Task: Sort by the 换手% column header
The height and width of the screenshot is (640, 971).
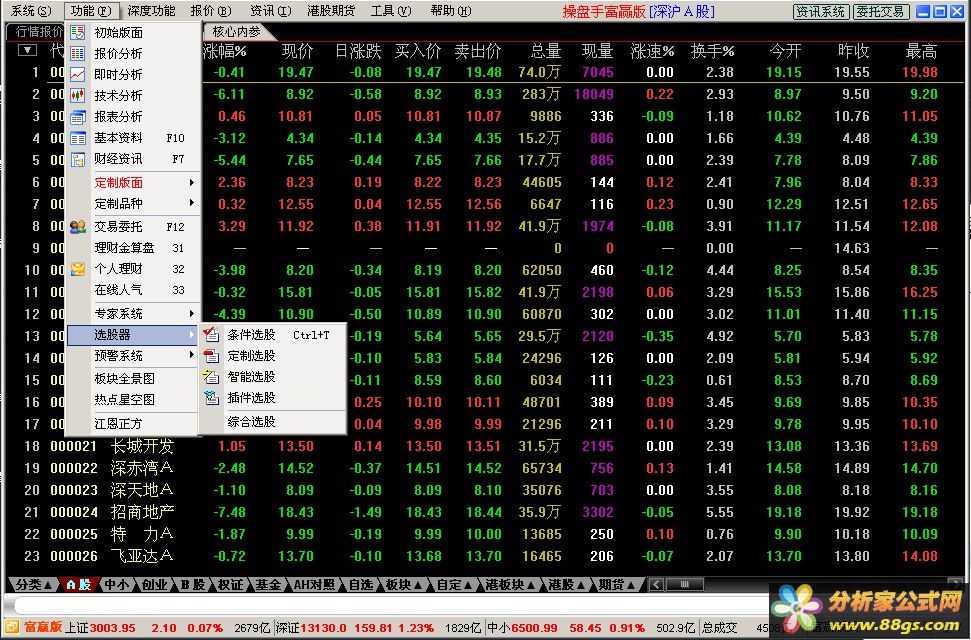Action: point(713,51)
